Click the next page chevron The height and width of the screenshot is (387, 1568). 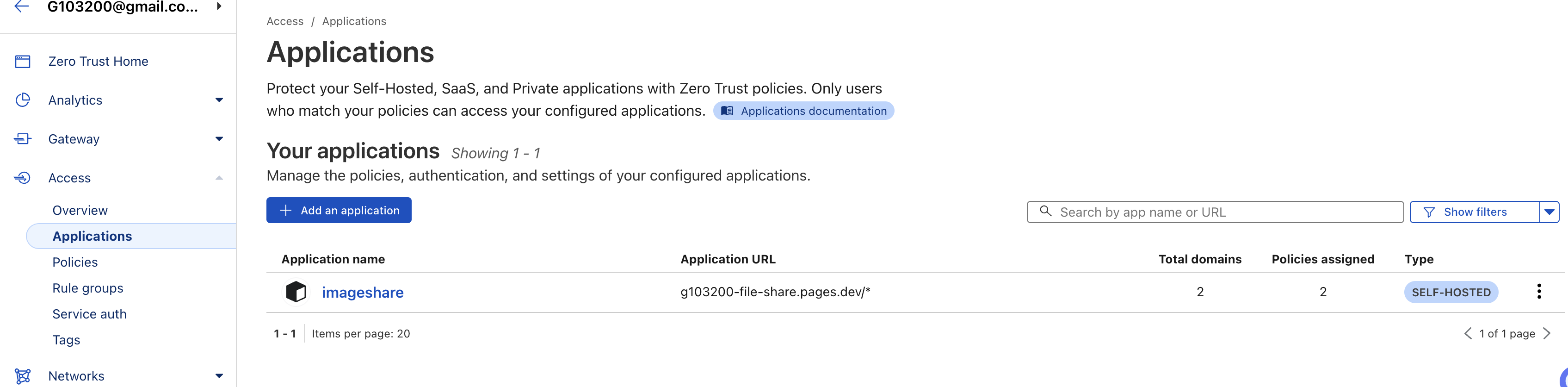[x=1547, y=333]
